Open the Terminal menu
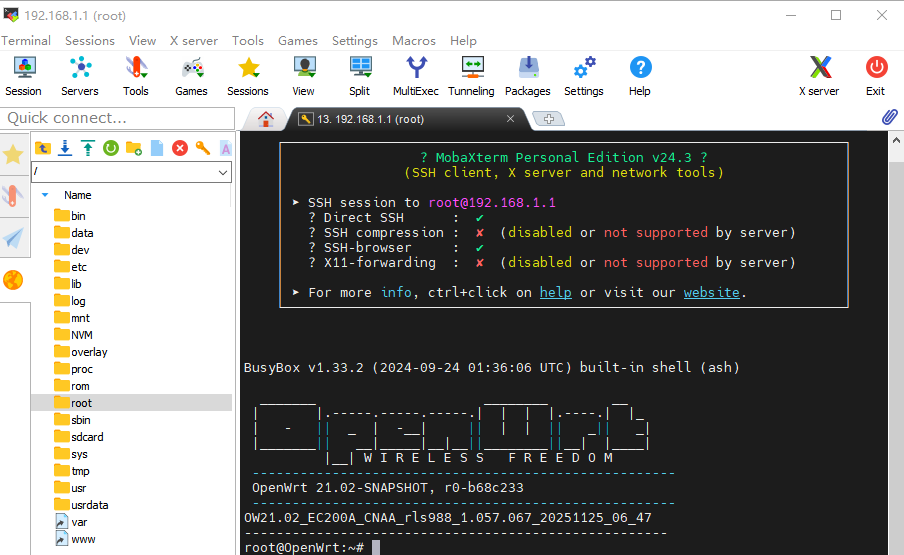The image size is (904, 555). click(x=25, y=41)
